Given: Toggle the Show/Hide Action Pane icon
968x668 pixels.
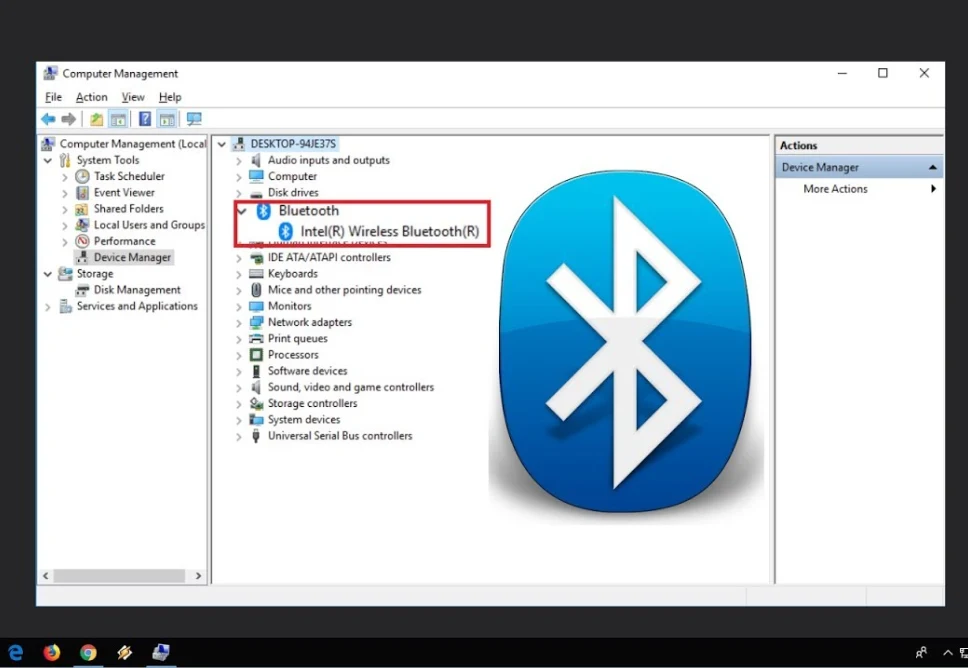Looking at the screenshot, I should coord(167,119).
